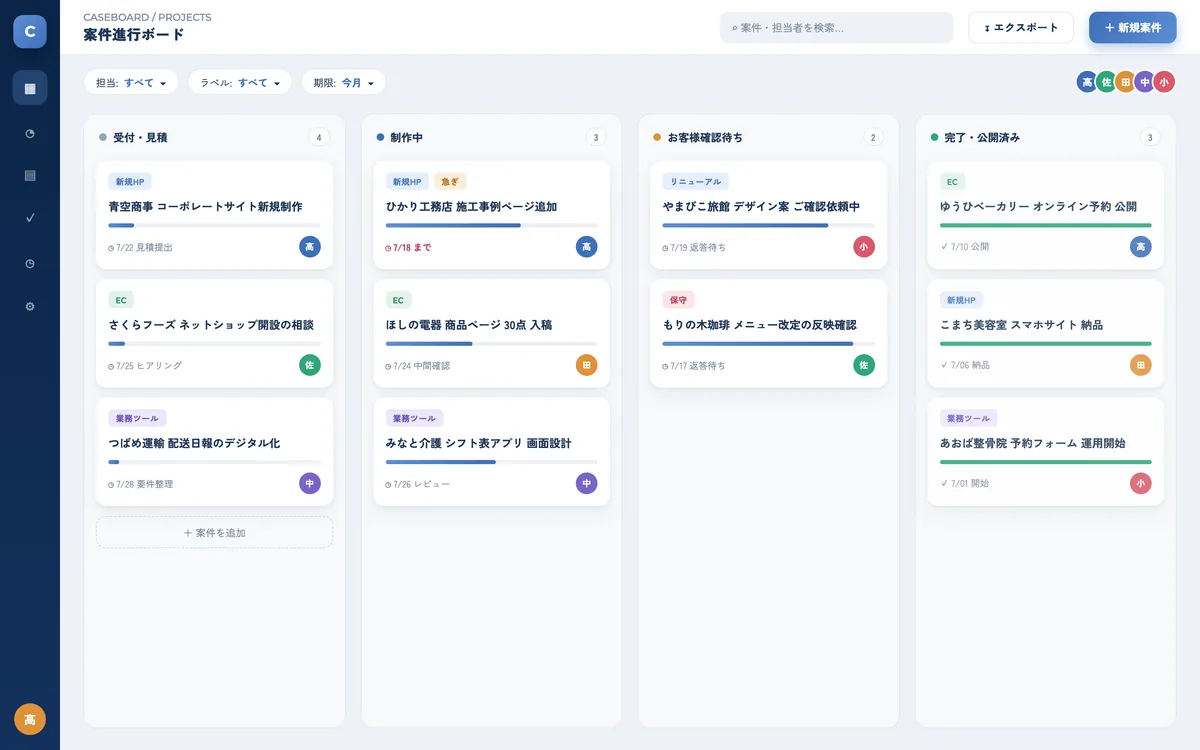Screen dimensions: 1200x750
Task: Click assignee avatar on みなと介護 card
Action: coord(587,484)
